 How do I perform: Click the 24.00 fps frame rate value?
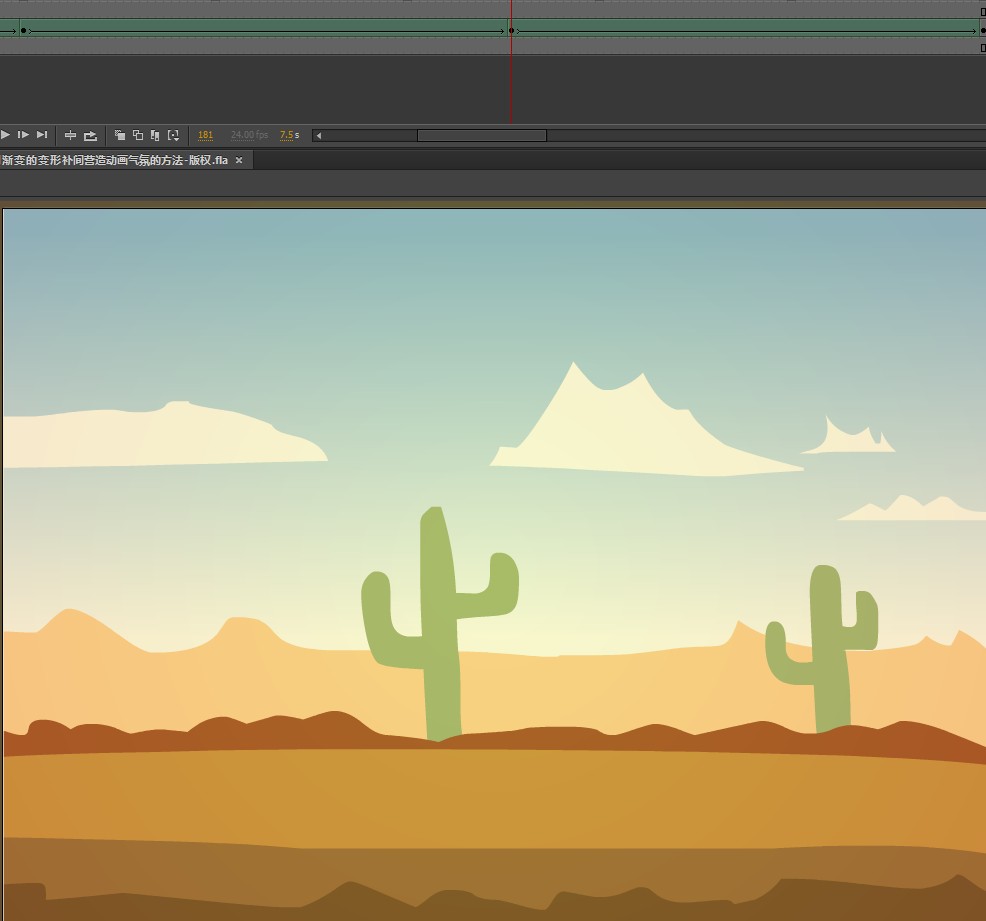click(249, 135)
